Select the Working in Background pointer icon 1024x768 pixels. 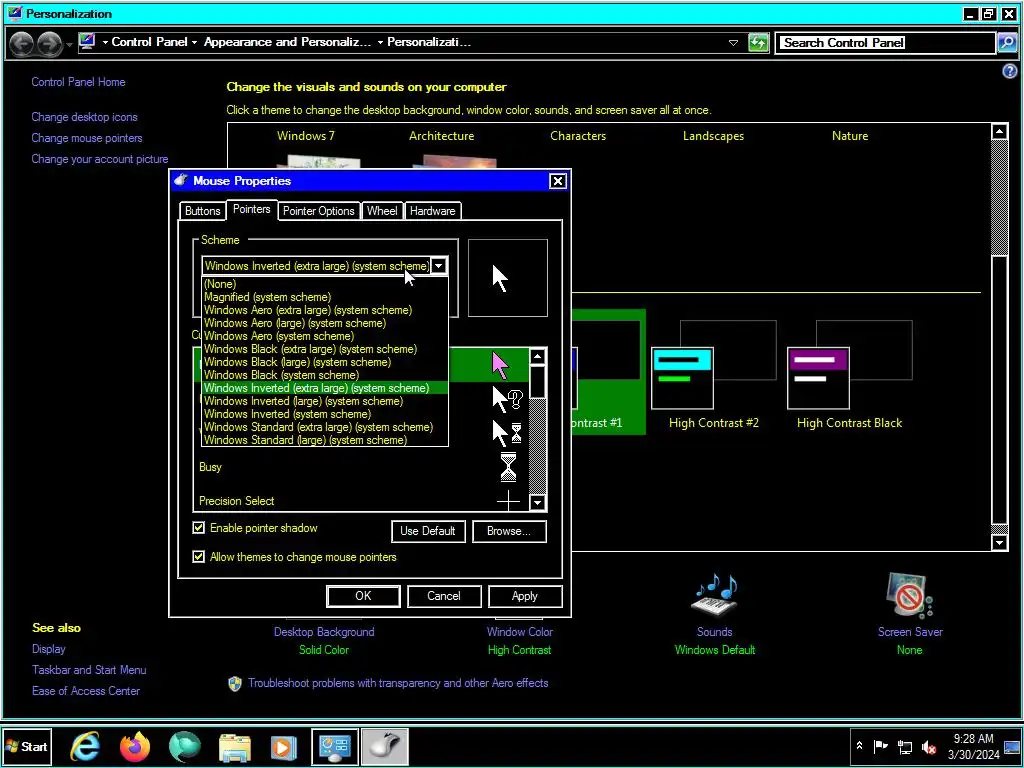coord(507,433)
